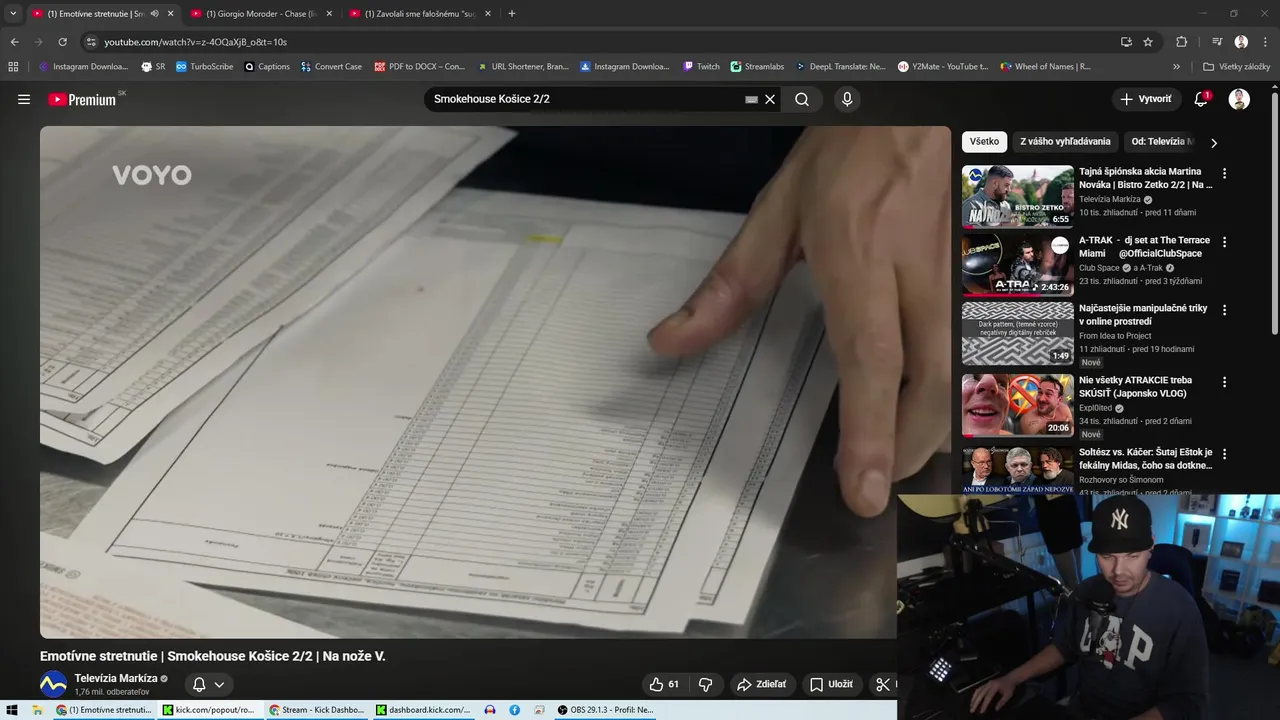Reload the current page
The width and height of the screenshot is (1280, 720).
(62, 42)
